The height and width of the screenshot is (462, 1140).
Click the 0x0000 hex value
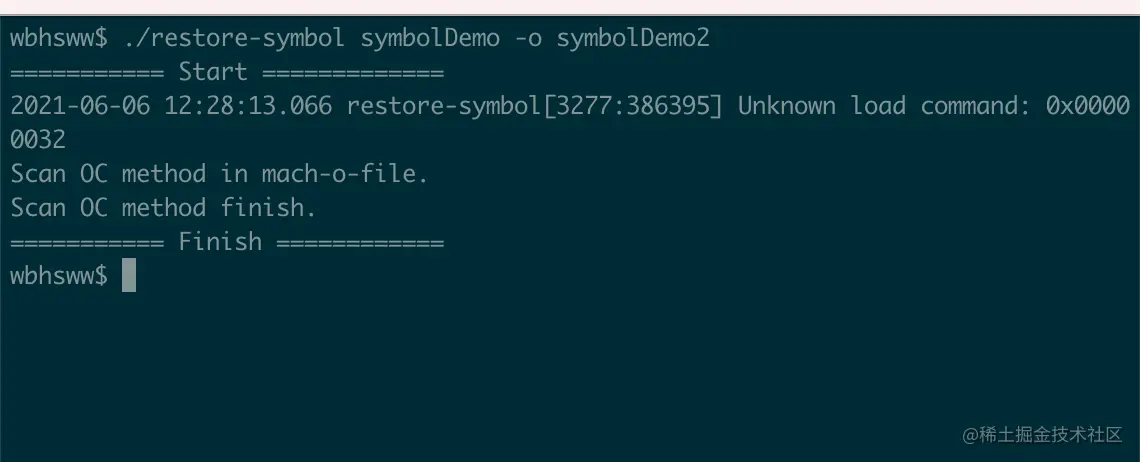[x=1088, y=106]
